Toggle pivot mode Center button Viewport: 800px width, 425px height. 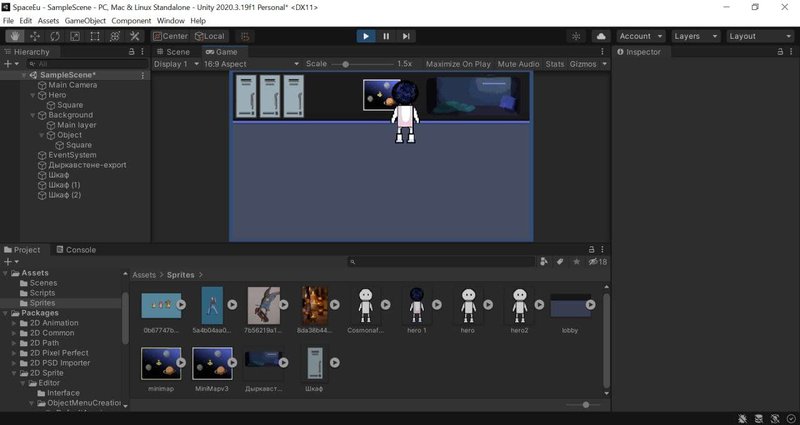(x=170, y=36)
